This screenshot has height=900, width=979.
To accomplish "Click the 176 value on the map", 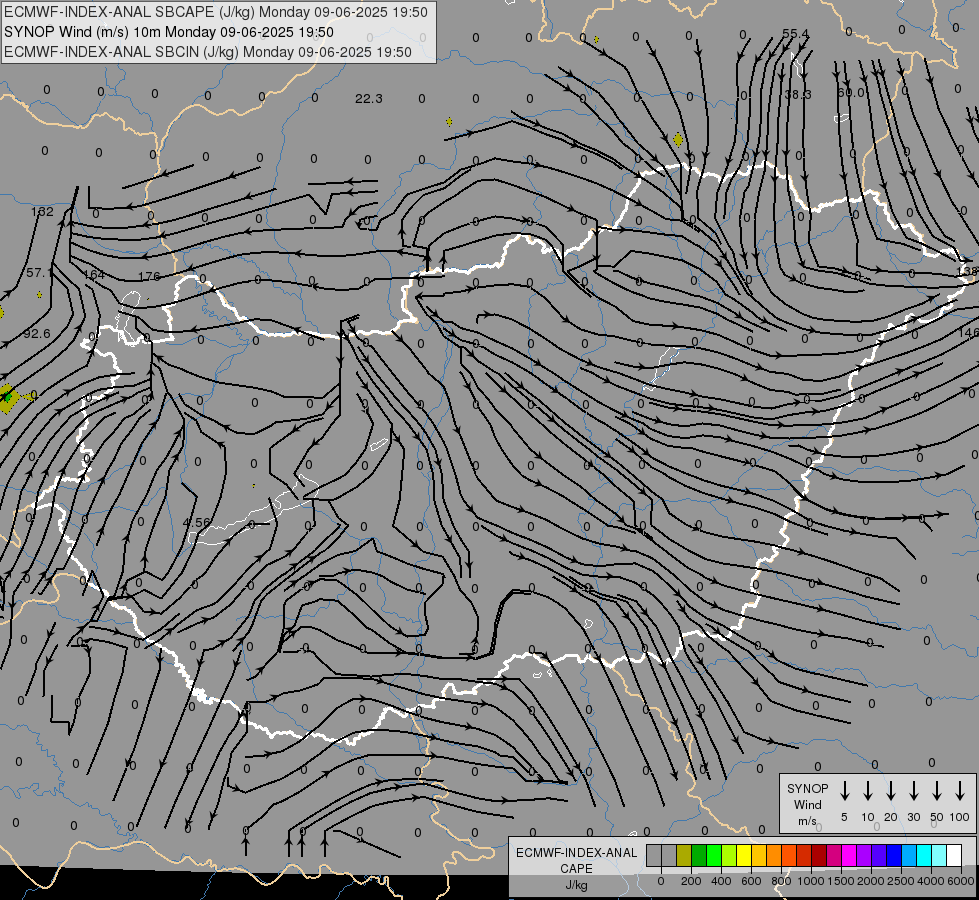I will 149,276.
